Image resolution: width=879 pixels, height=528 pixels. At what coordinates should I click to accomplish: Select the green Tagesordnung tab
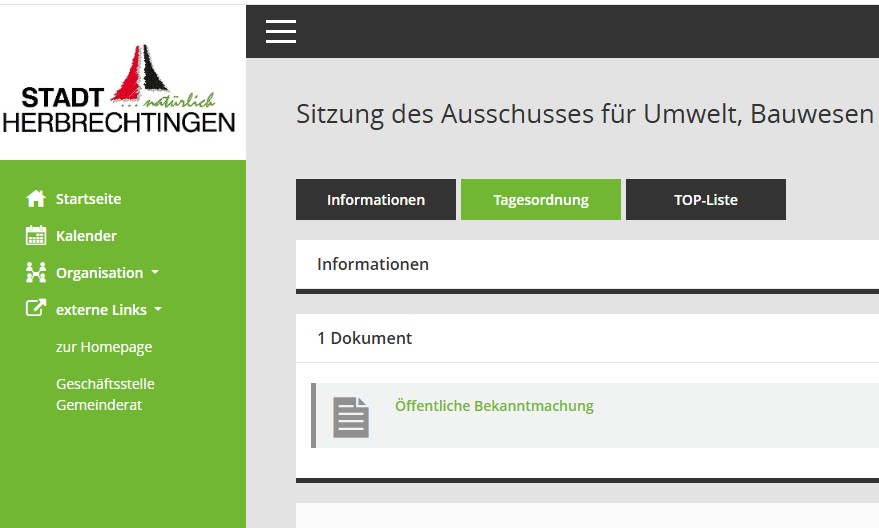click(540, 200)
